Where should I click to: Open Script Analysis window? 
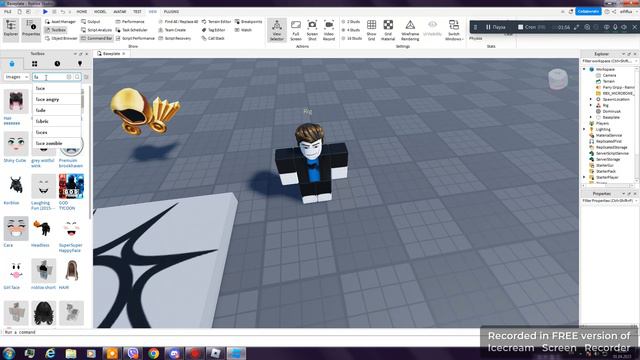tap(96, 30)
